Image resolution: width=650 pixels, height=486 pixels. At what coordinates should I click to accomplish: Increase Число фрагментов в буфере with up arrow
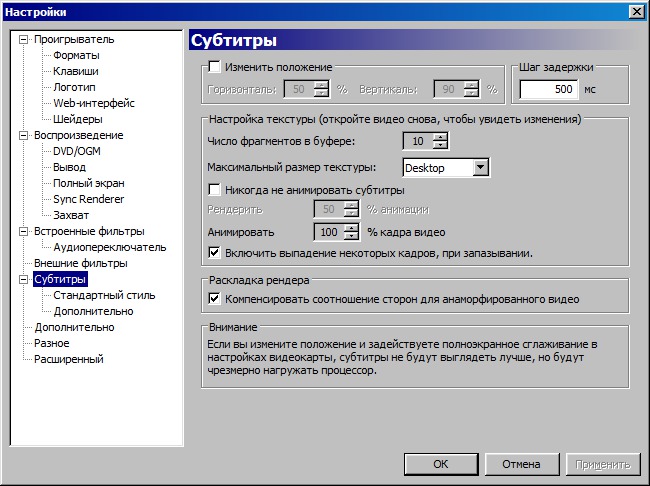coord(440,137)
